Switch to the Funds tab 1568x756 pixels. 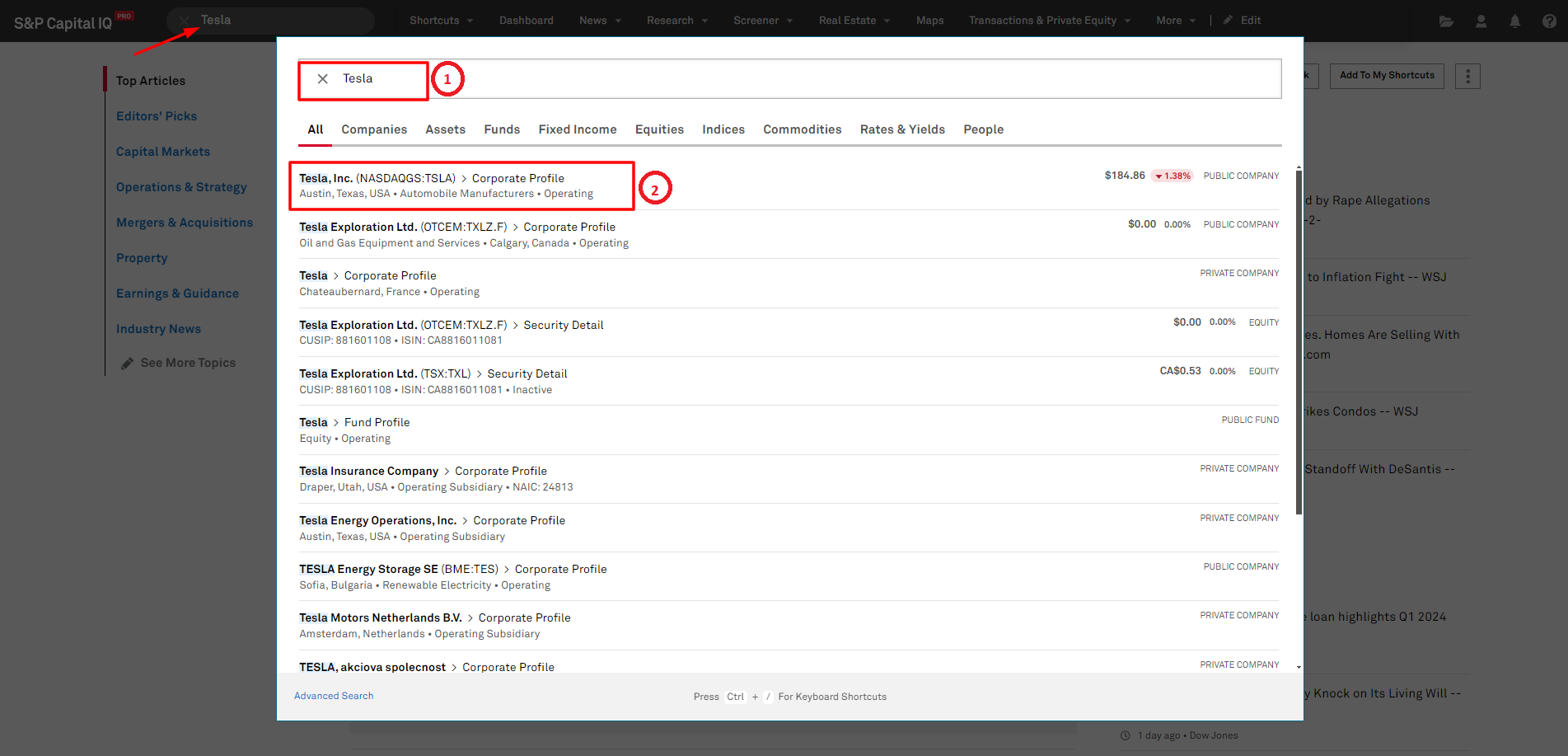point(502,129)
